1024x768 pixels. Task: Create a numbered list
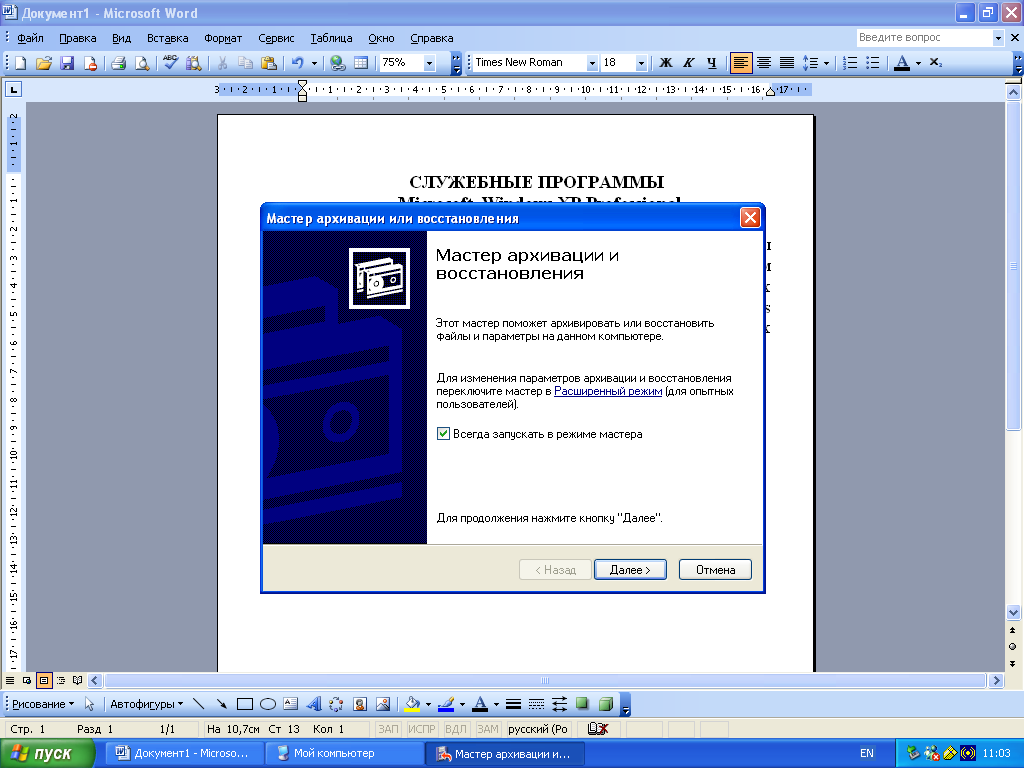click(850, 63)
